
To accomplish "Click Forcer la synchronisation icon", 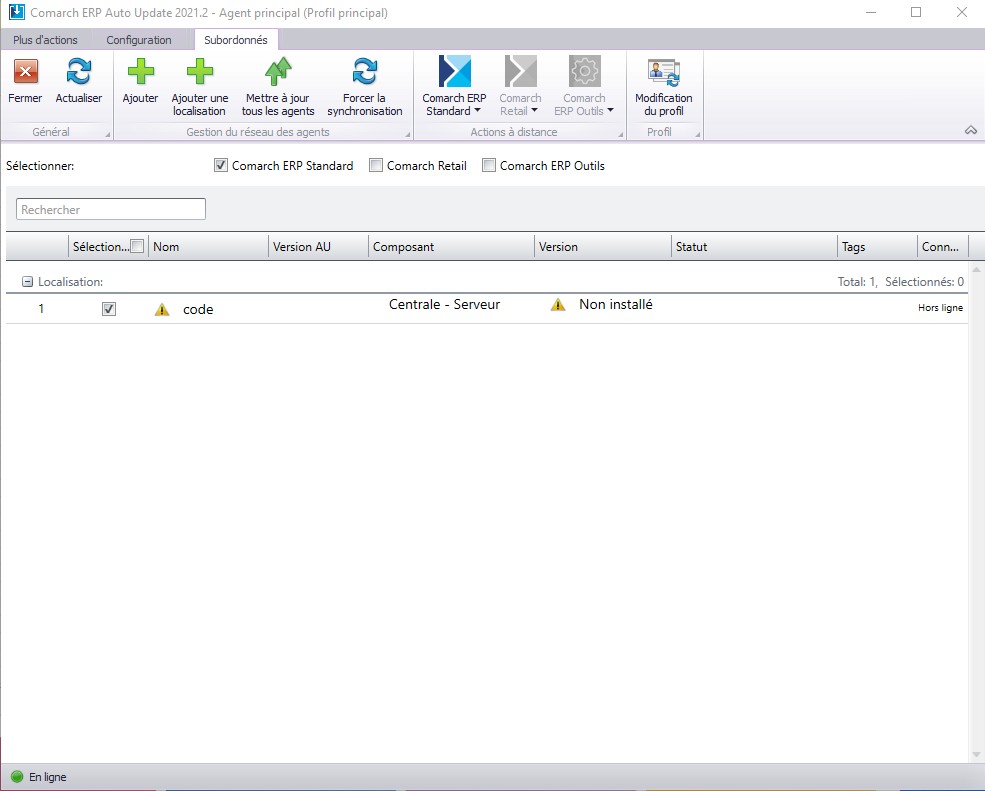I will coord(364,71).
